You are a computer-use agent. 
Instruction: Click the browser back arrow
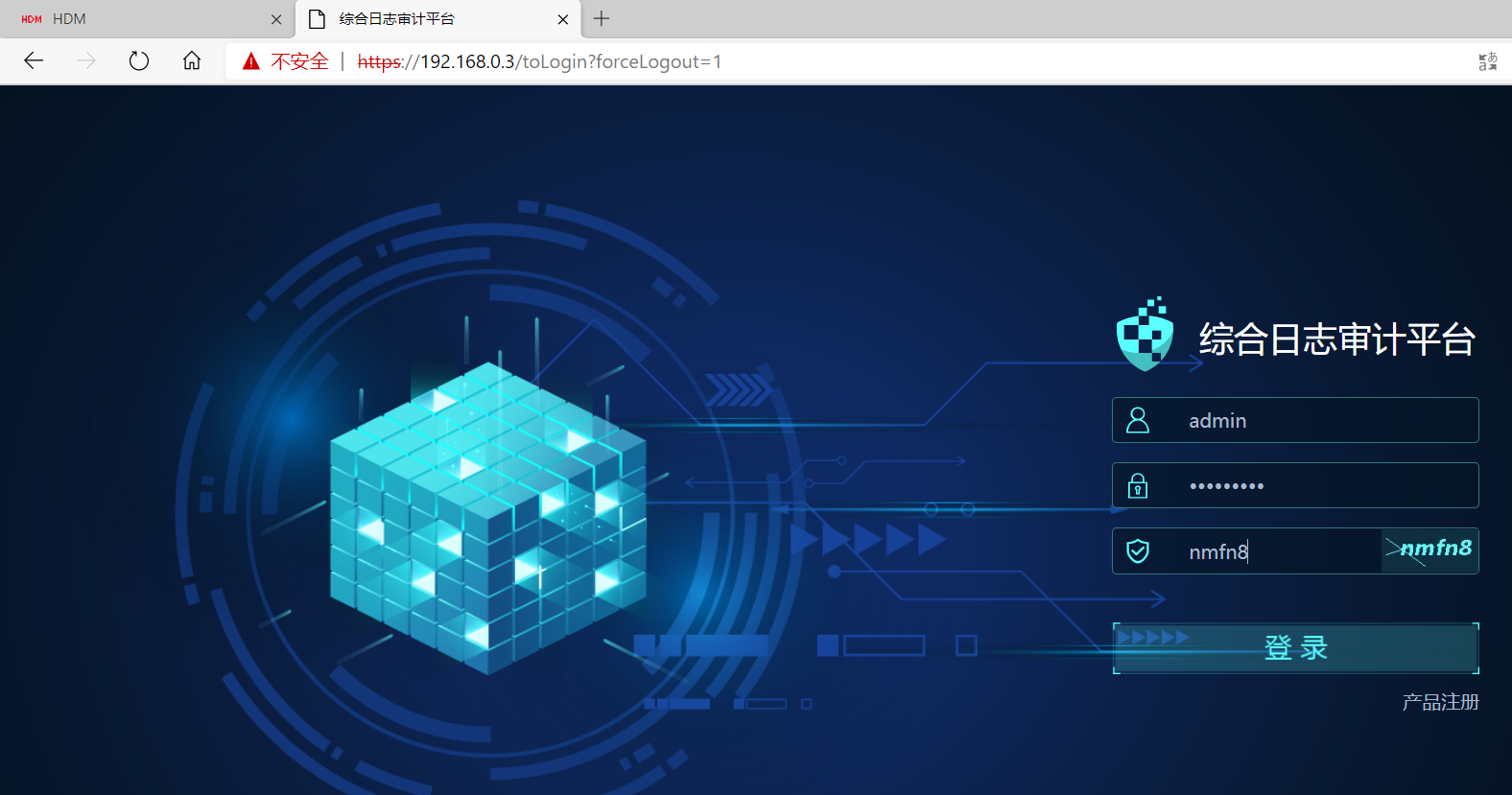34,61
